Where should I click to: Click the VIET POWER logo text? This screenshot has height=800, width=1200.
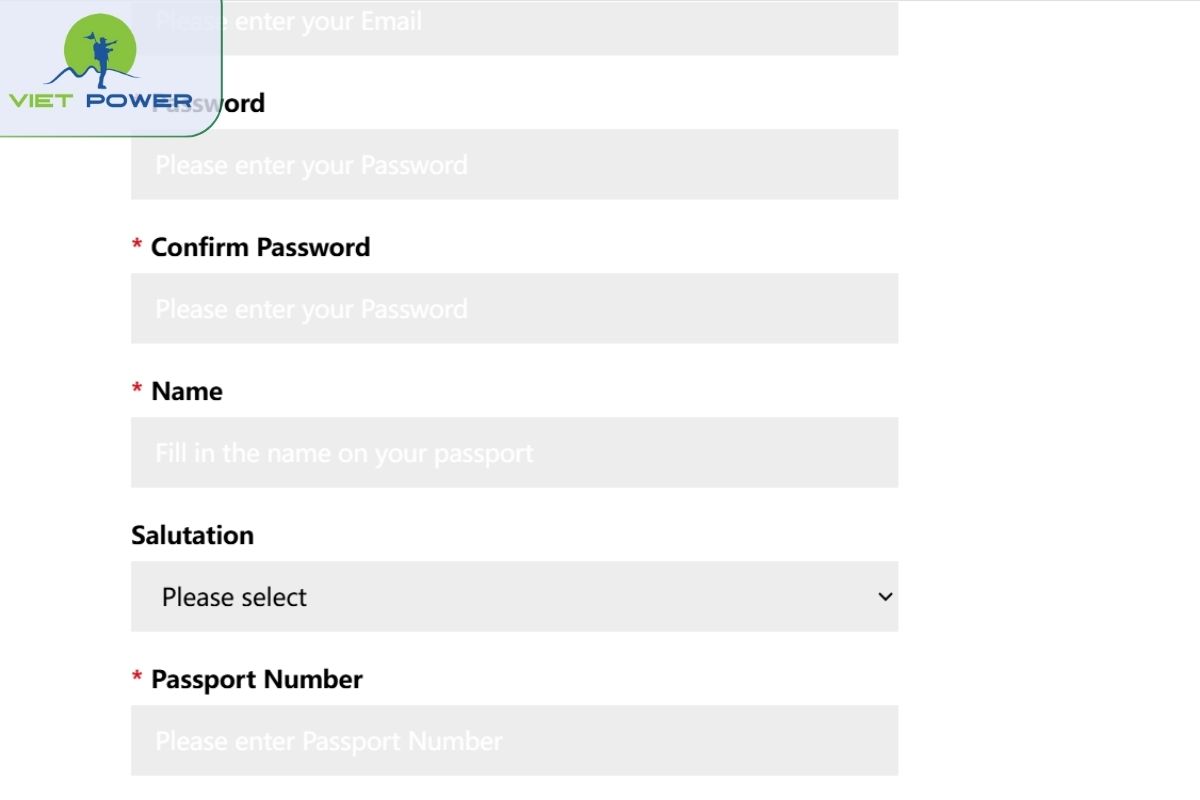pyautogui.click(x=100, y=101)
